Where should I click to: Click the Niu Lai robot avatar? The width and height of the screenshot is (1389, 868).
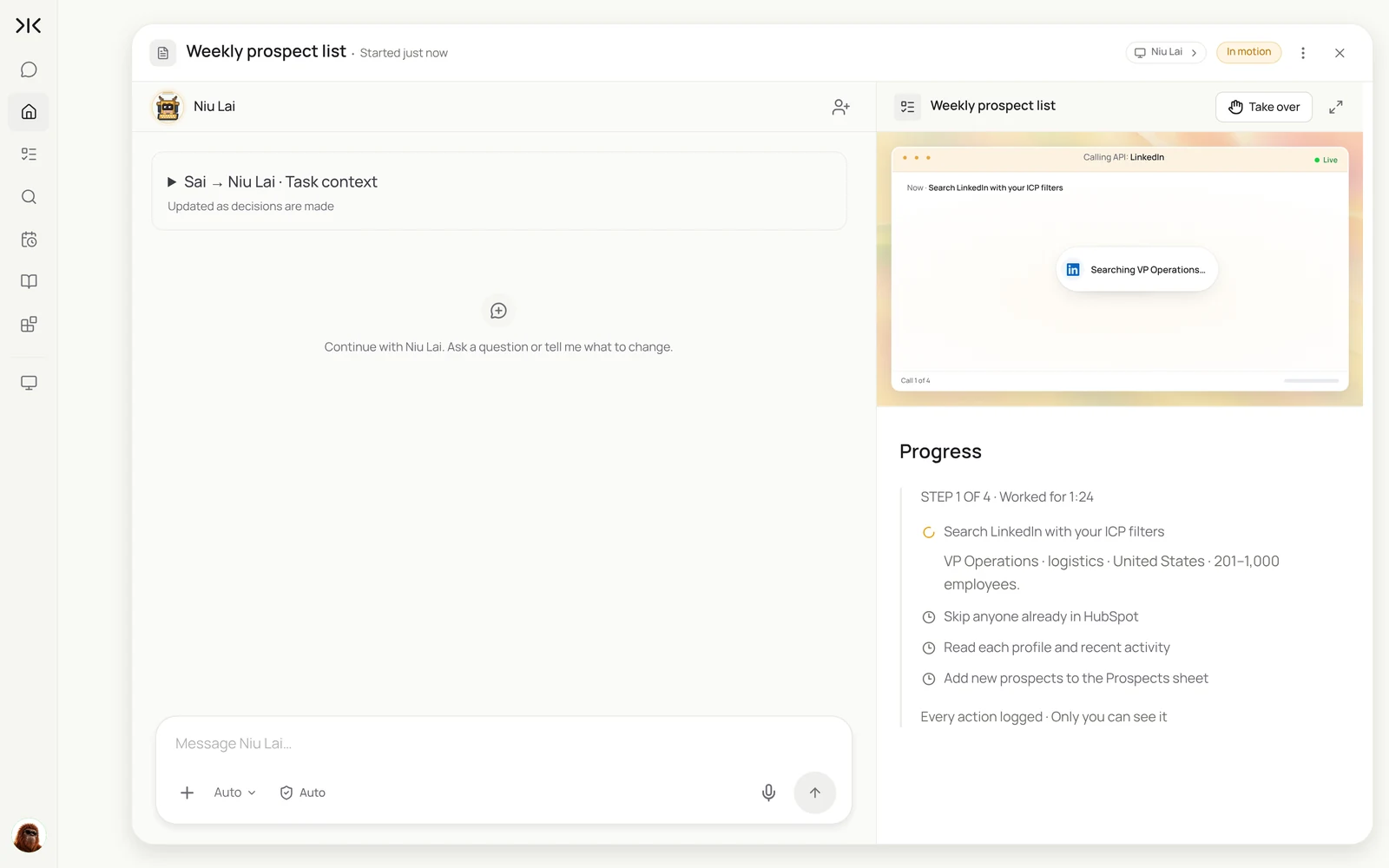click(168, 107)
